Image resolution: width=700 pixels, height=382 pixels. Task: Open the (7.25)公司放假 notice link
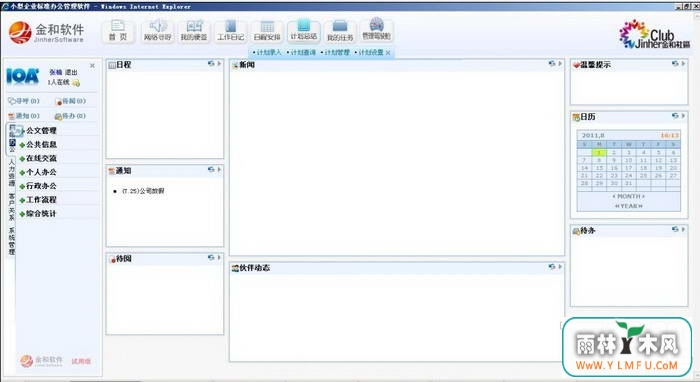pos(143,191)
